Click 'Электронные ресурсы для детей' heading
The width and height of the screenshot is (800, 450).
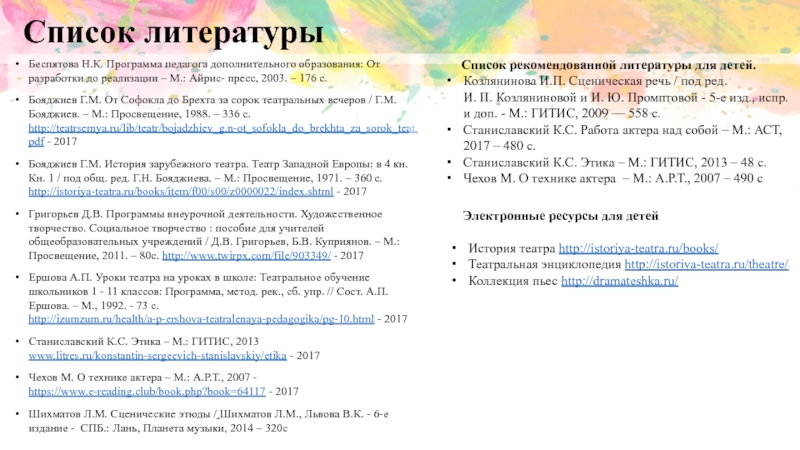pyautogui.click(x=561, y=216)
